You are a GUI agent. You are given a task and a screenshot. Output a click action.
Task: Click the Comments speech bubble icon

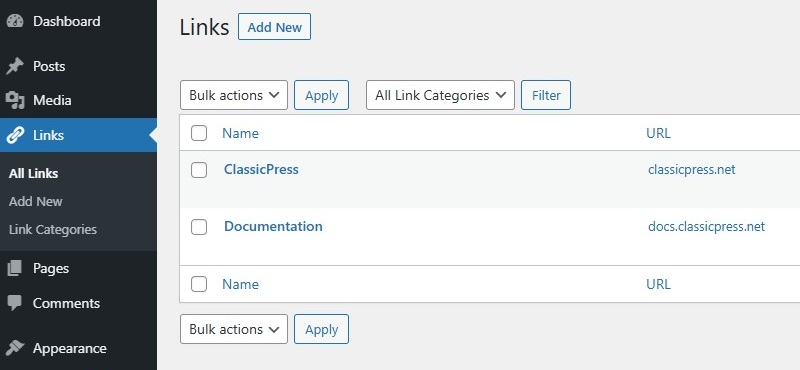click(15, 303)
